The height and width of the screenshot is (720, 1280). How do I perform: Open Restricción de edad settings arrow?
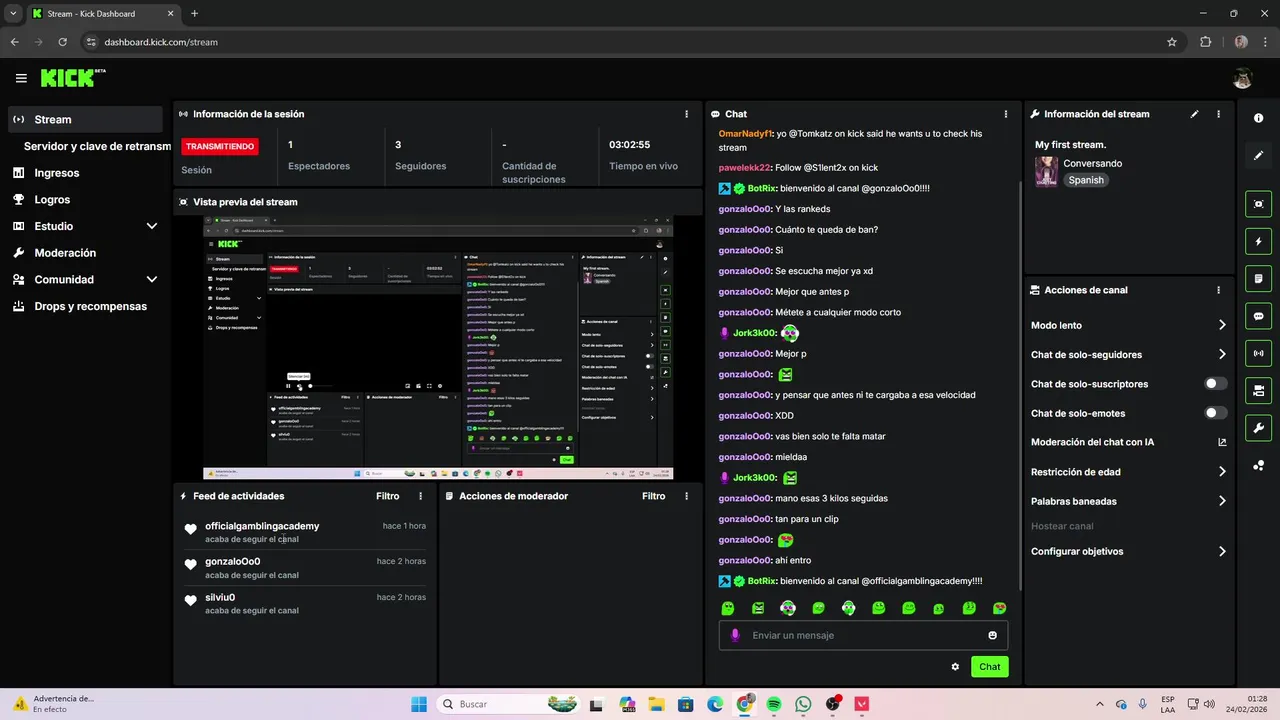pos(1222,472)
